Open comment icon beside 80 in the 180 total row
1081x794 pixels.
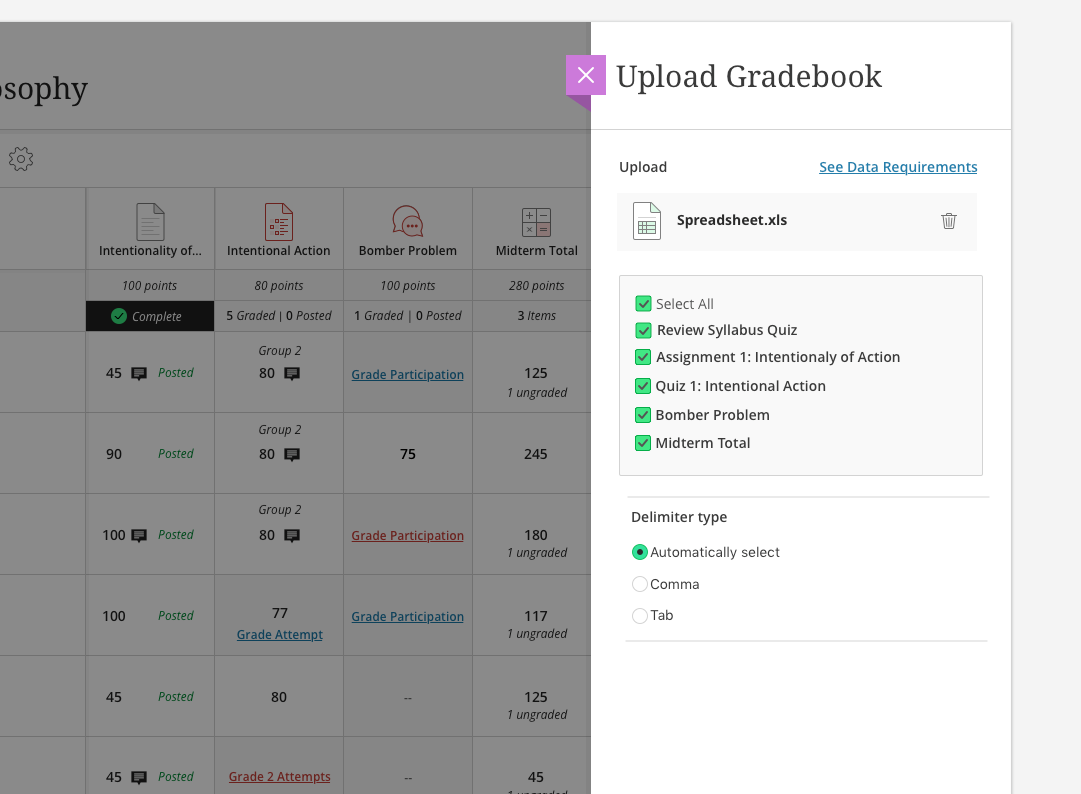click(x=292, y=536)
